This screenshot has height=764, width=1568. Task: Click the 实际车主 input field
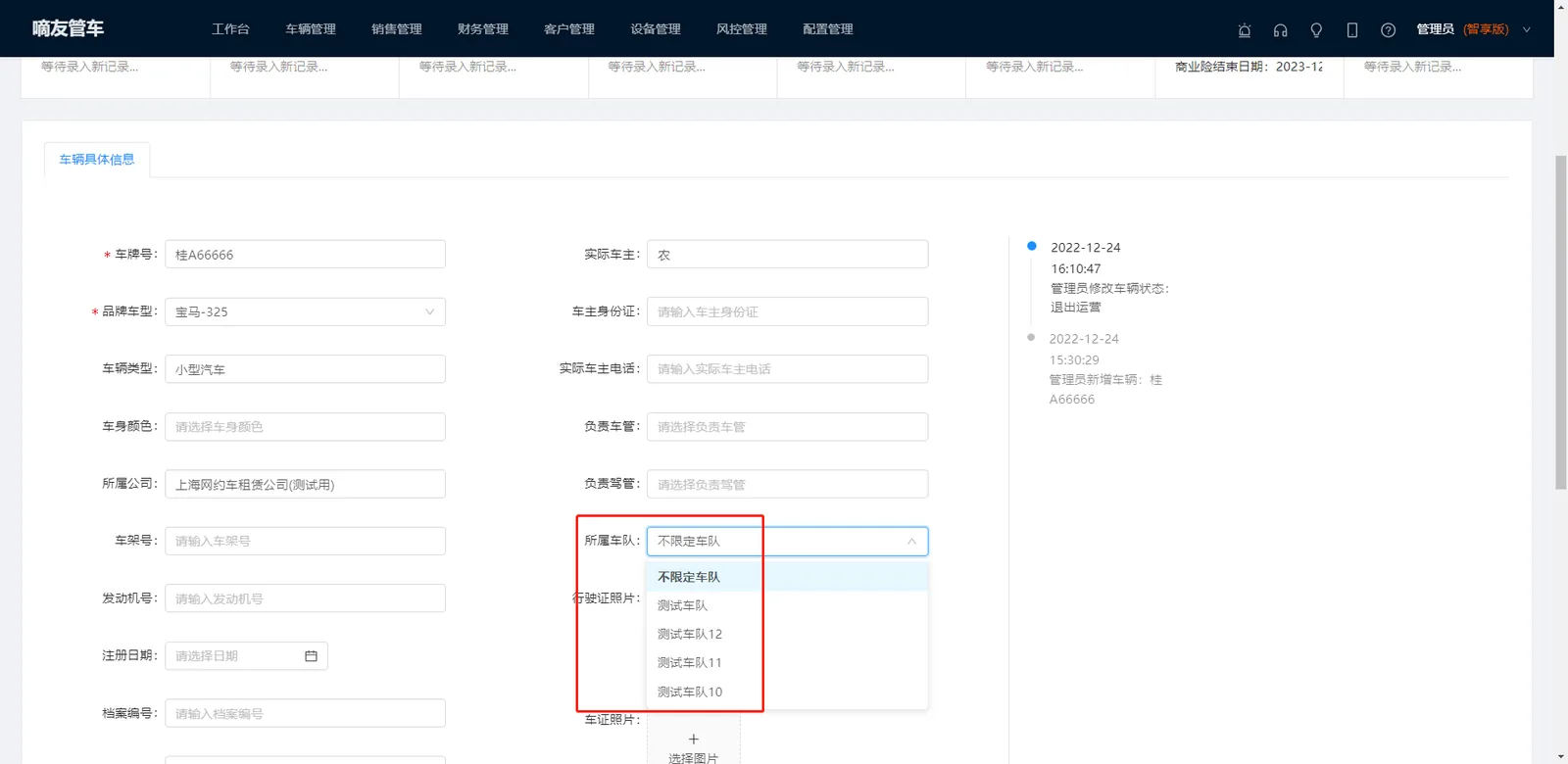tap(787, 255)
